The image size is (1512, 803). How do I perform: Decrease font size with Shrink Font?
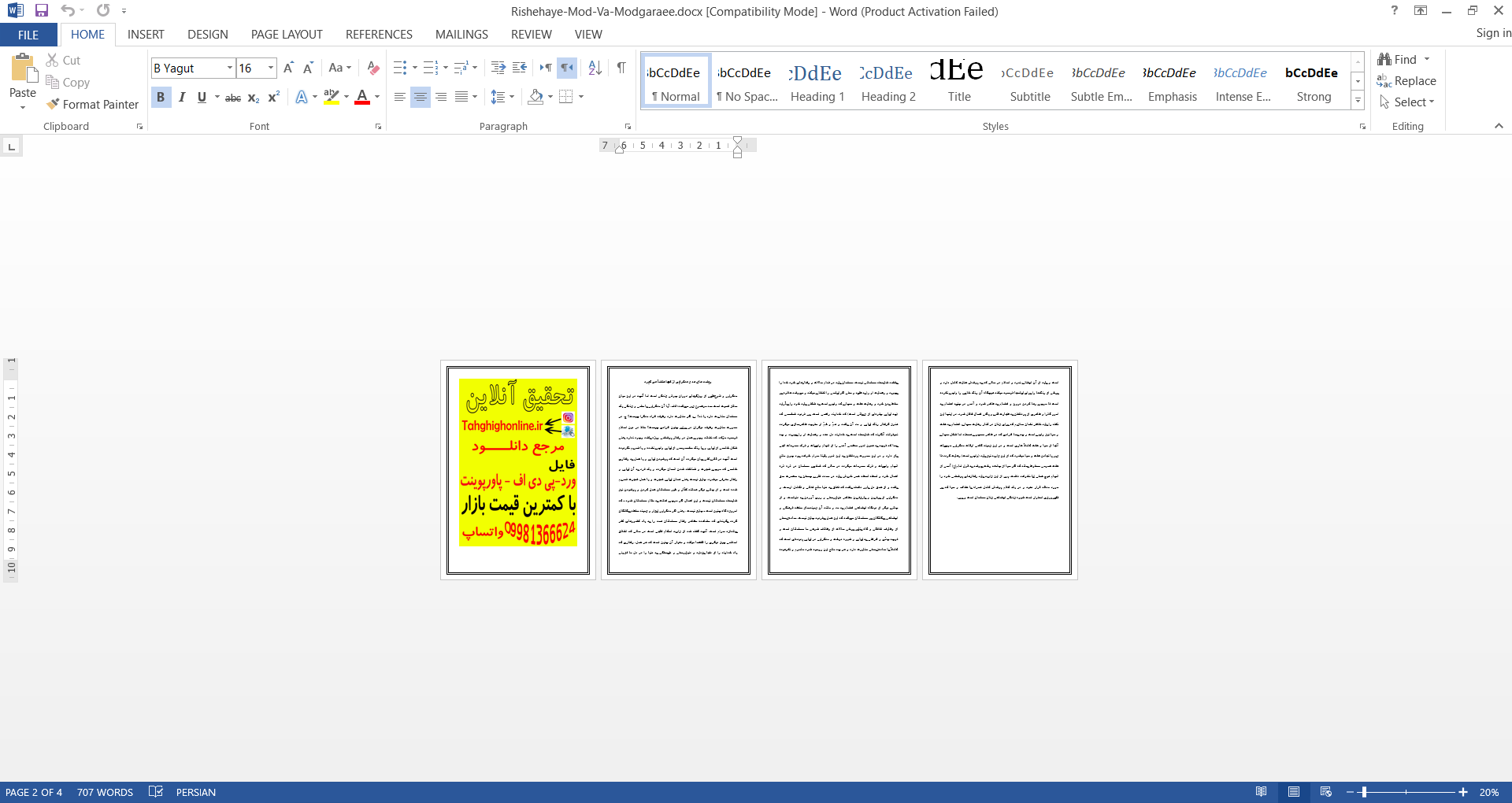[308, 68]
